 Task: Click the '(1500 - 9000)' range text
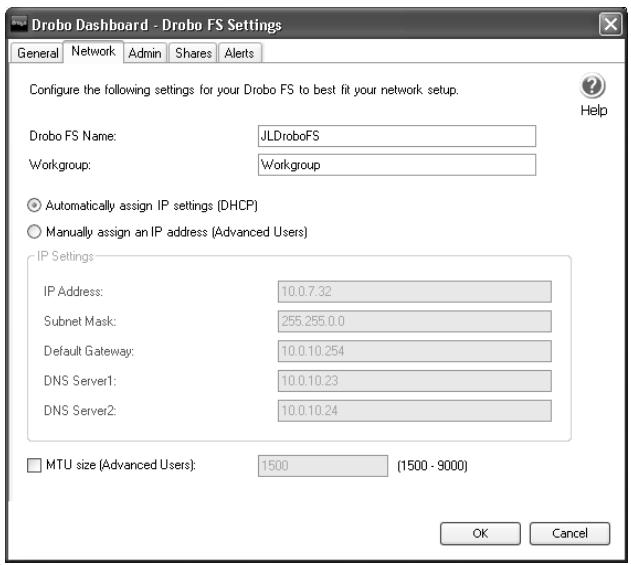[x=432, y=466]
